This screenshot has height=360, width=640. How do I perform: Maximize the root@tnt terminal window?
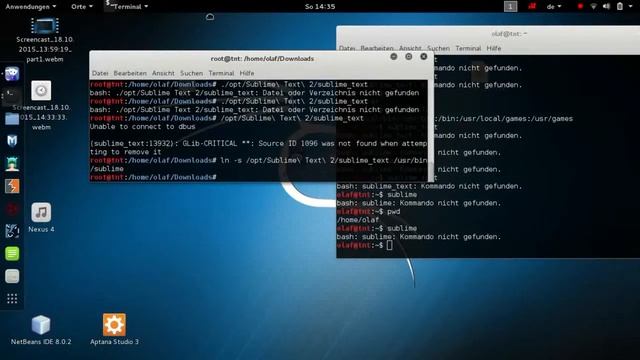(x=409, y=57)
